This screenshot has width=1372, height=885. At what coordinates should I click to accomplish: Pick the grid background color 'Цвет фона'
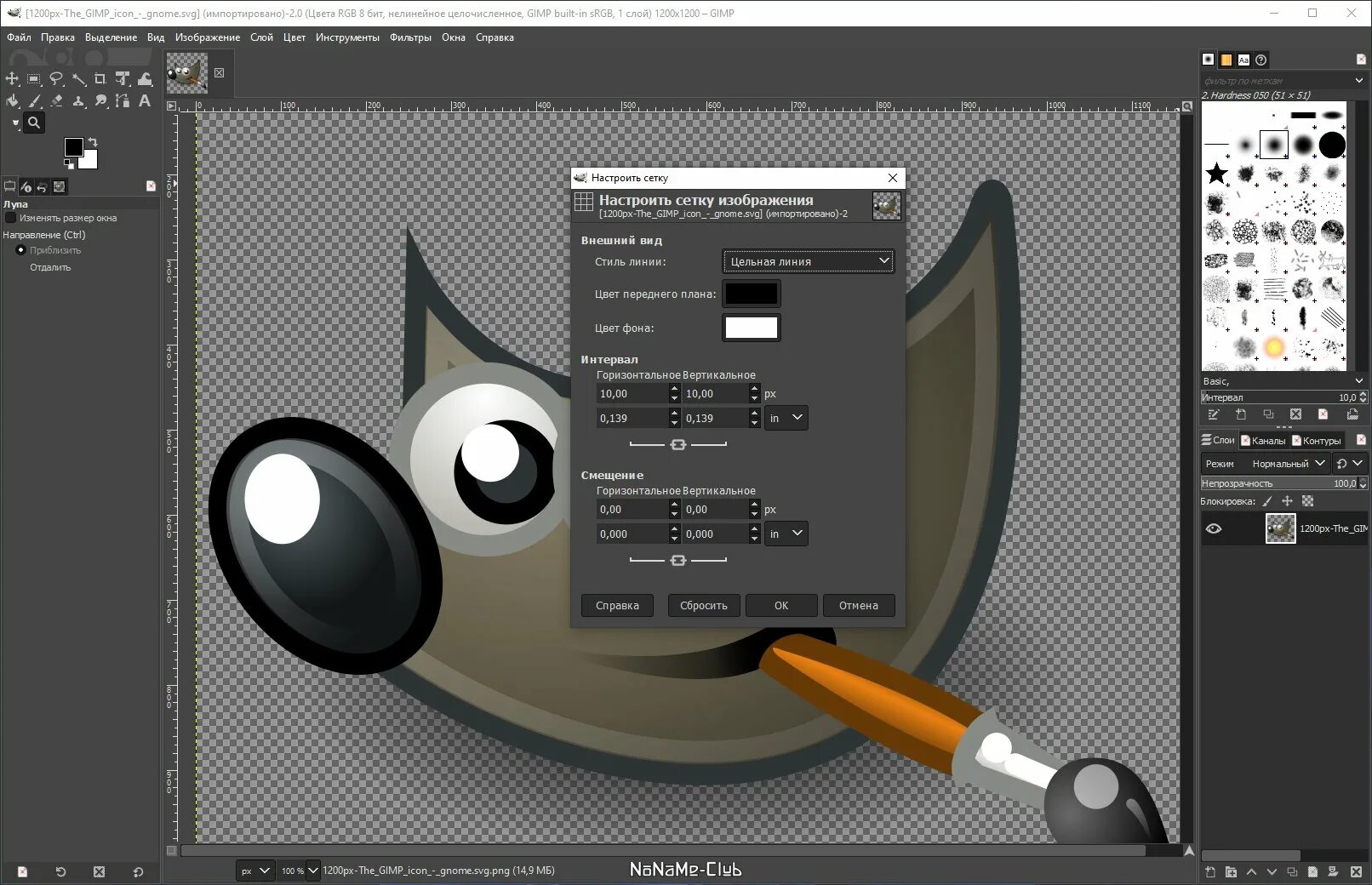tap(751, 328)
